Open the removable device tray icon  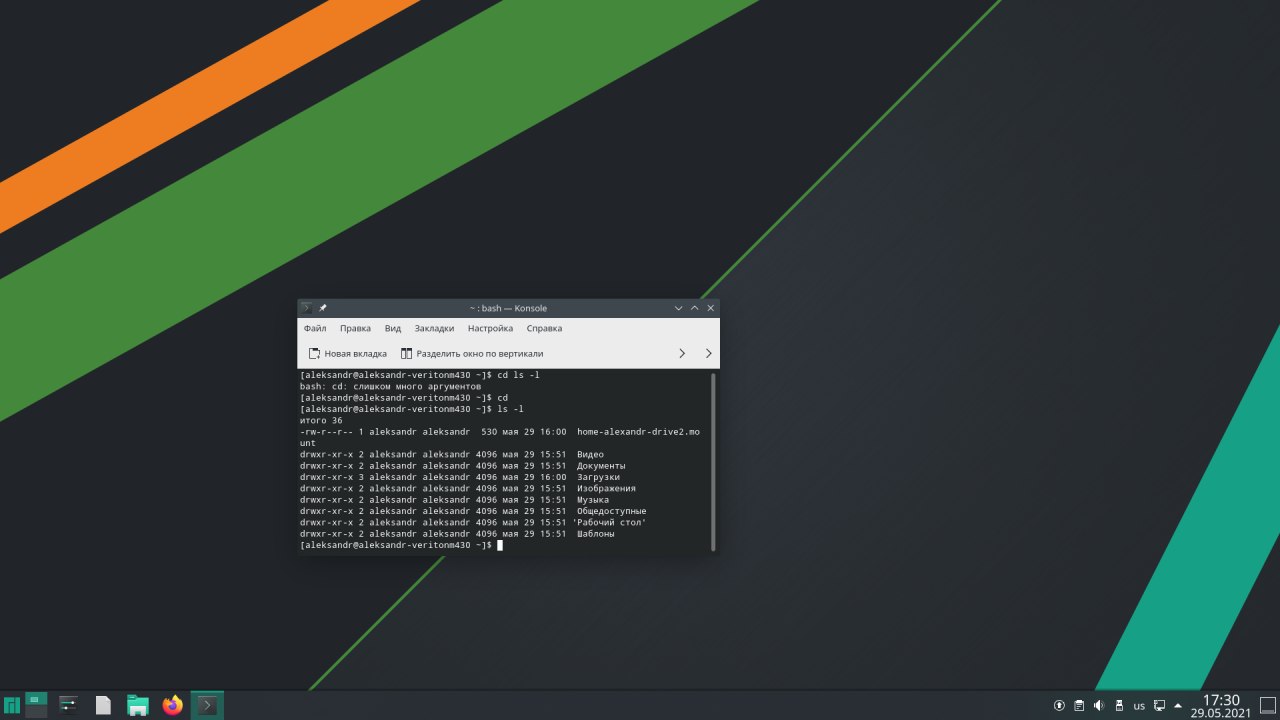pyautogui.click(x=1119, y=706)
